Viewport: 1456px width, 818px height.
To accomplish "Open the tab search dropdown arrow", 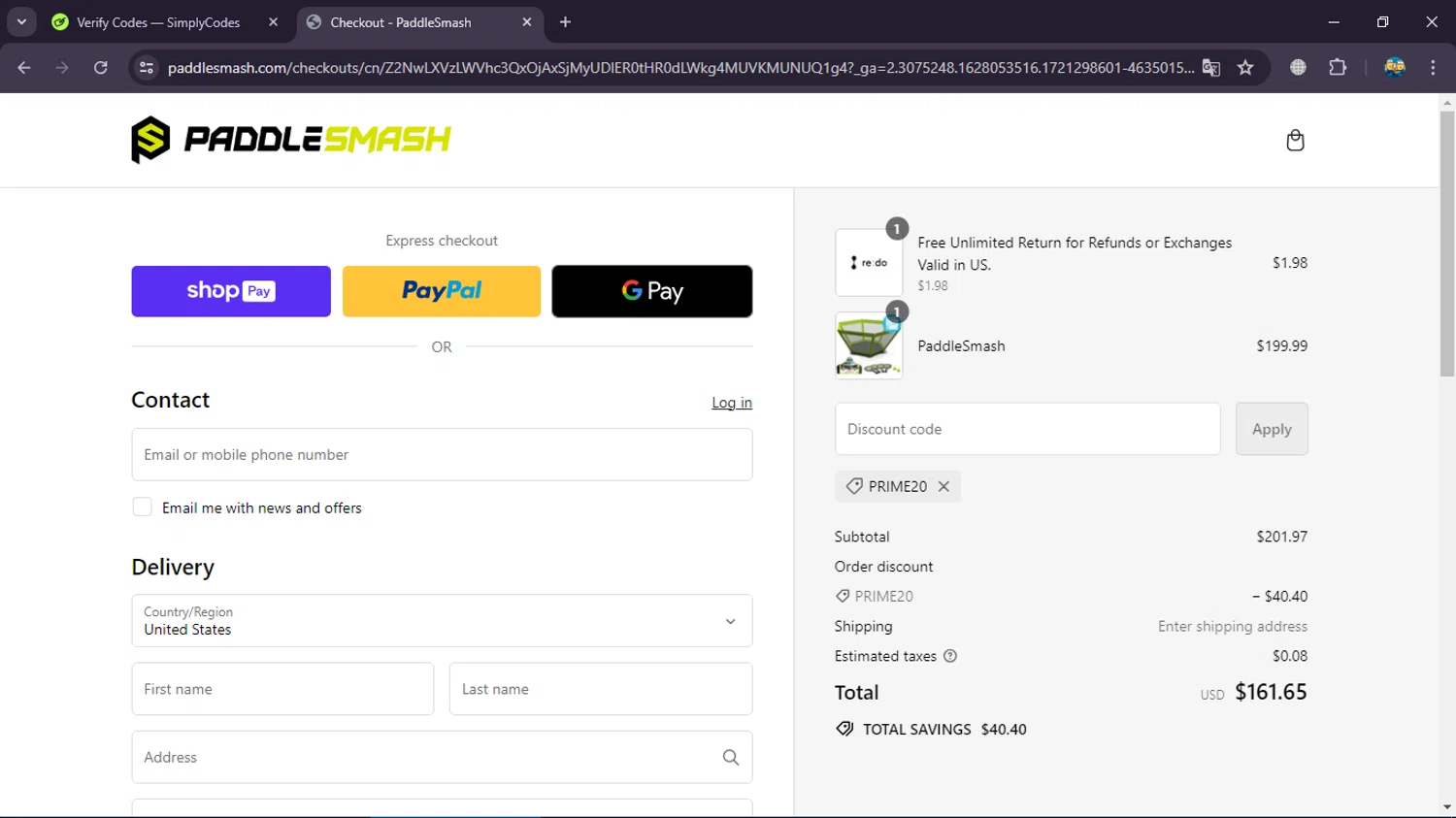I will click(21, 22).
